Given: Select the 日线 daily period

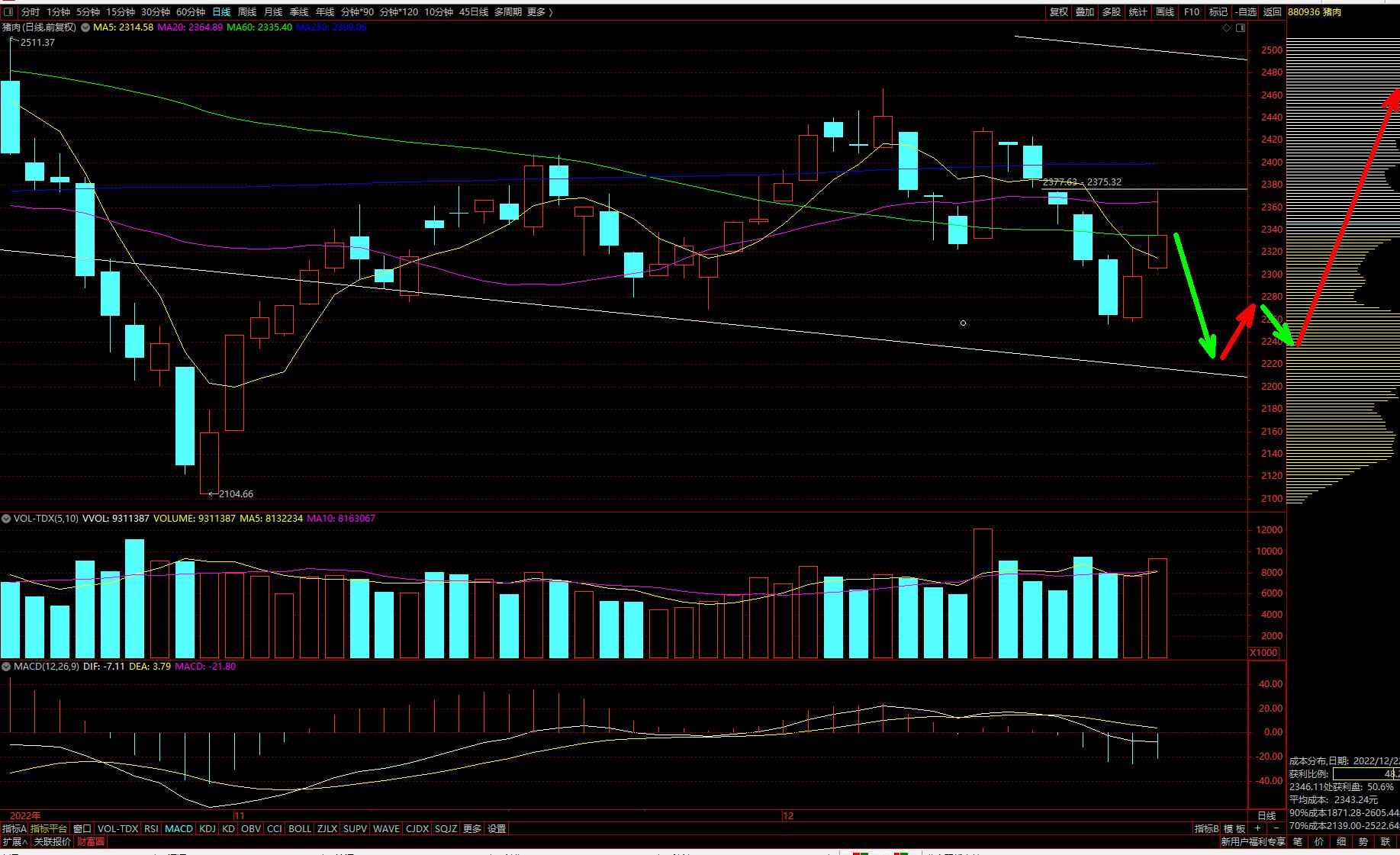Looking at the screenshot, I should tap(221, 11).
